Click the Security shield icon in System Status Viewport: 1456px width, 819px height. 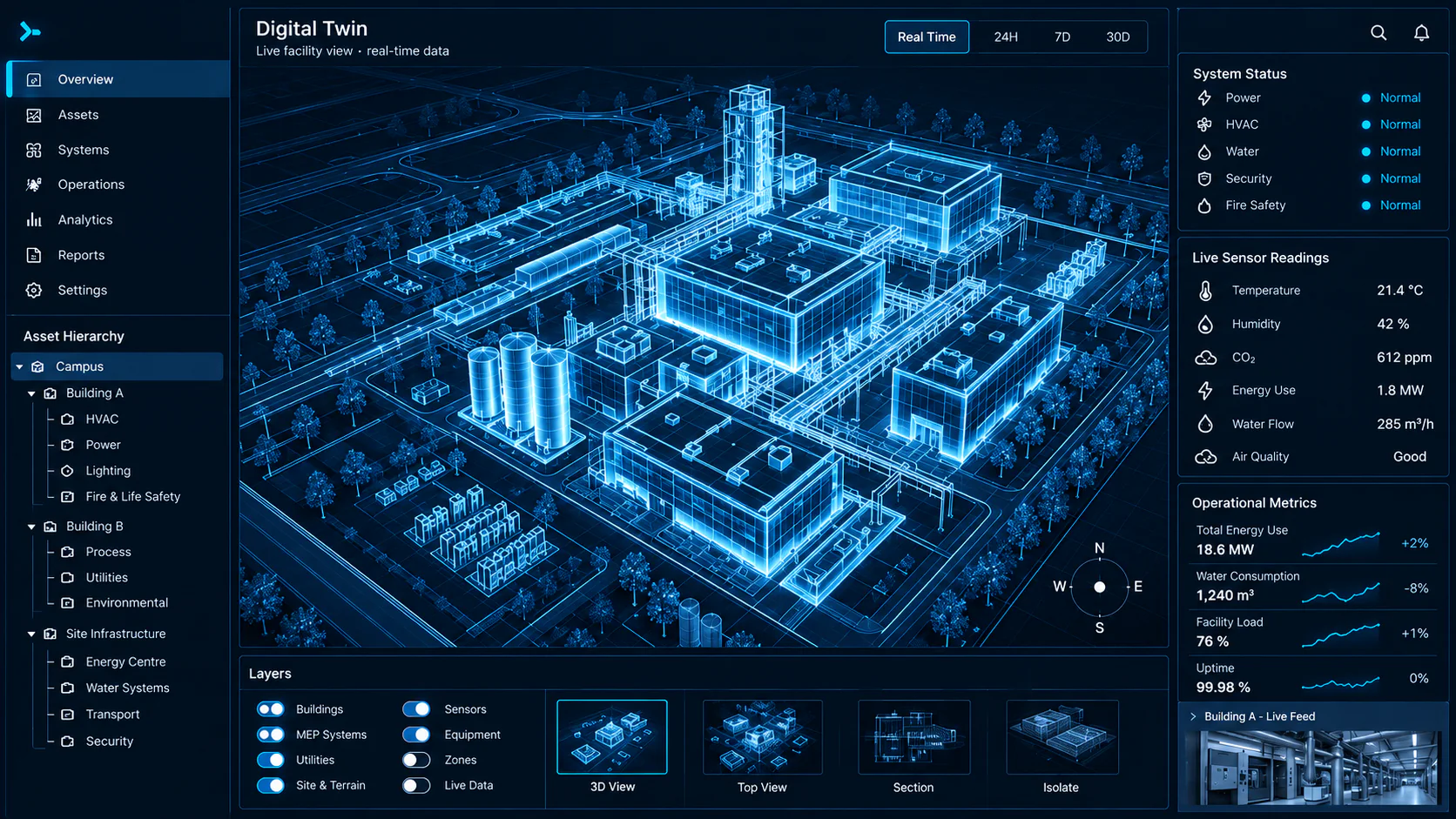[x=1204, y=178]
